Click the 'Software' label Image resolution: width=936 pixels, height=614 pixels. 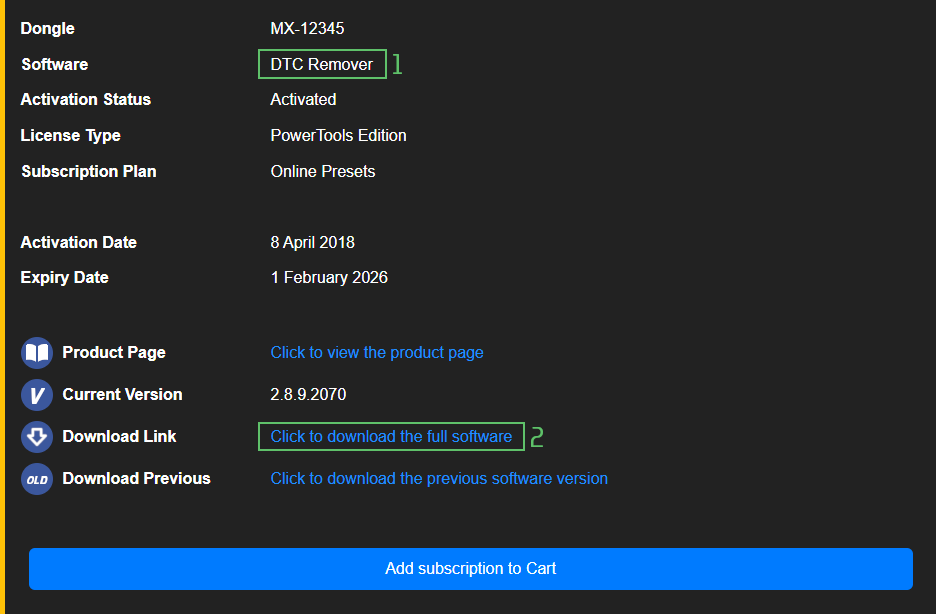[x=55, y=64]
